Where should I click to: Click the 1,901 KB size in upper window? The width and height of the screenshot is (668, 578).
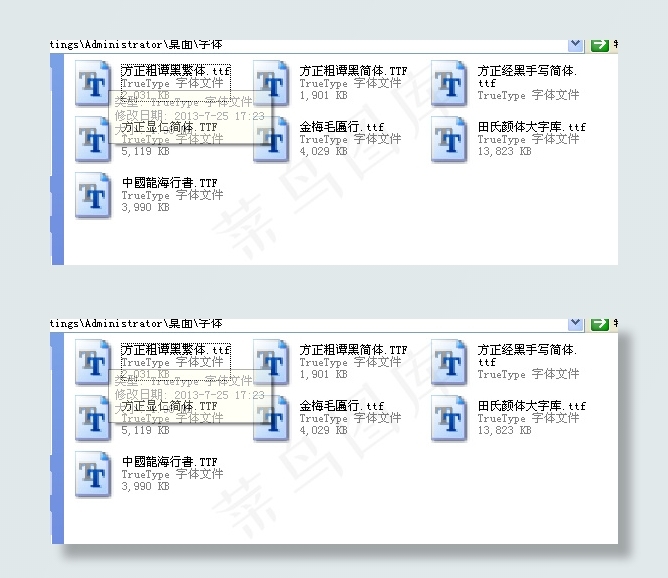pyautogui.click(x=323, y=95)
